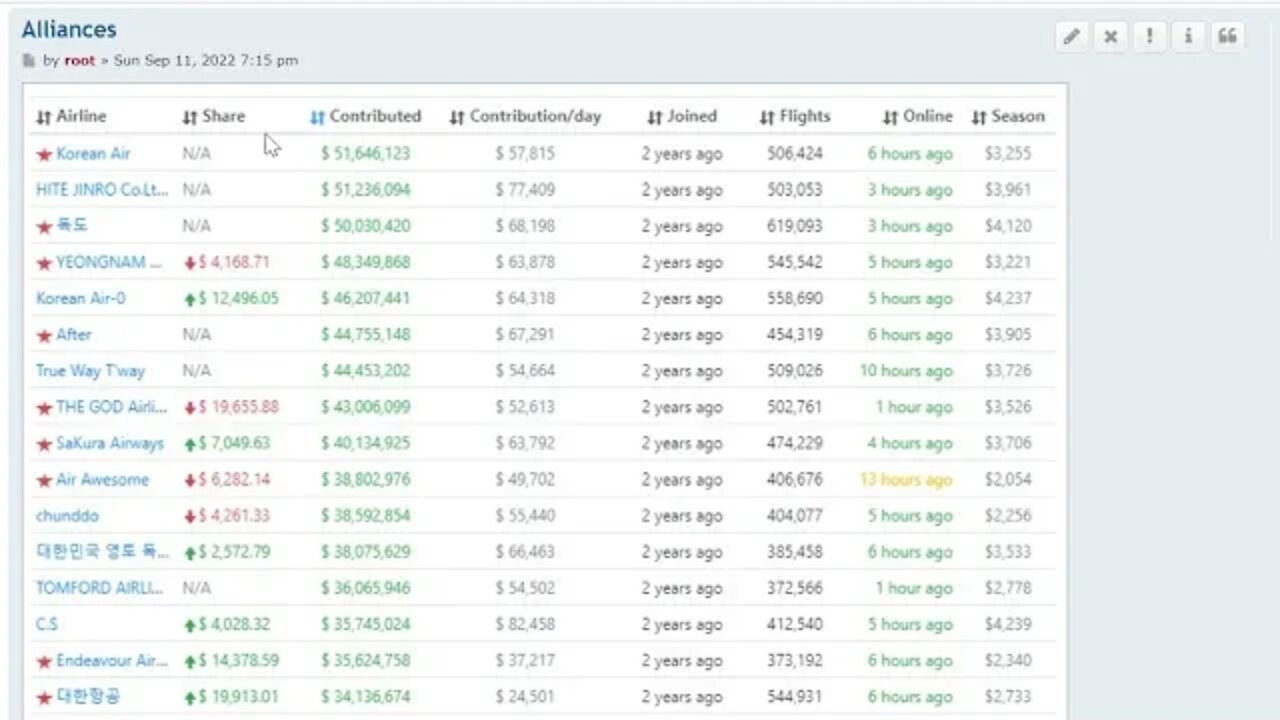This screenshot has width=1280, height=720.
Task: Open the After airline link
Action: pyautogui.click(x=74, y=335)
